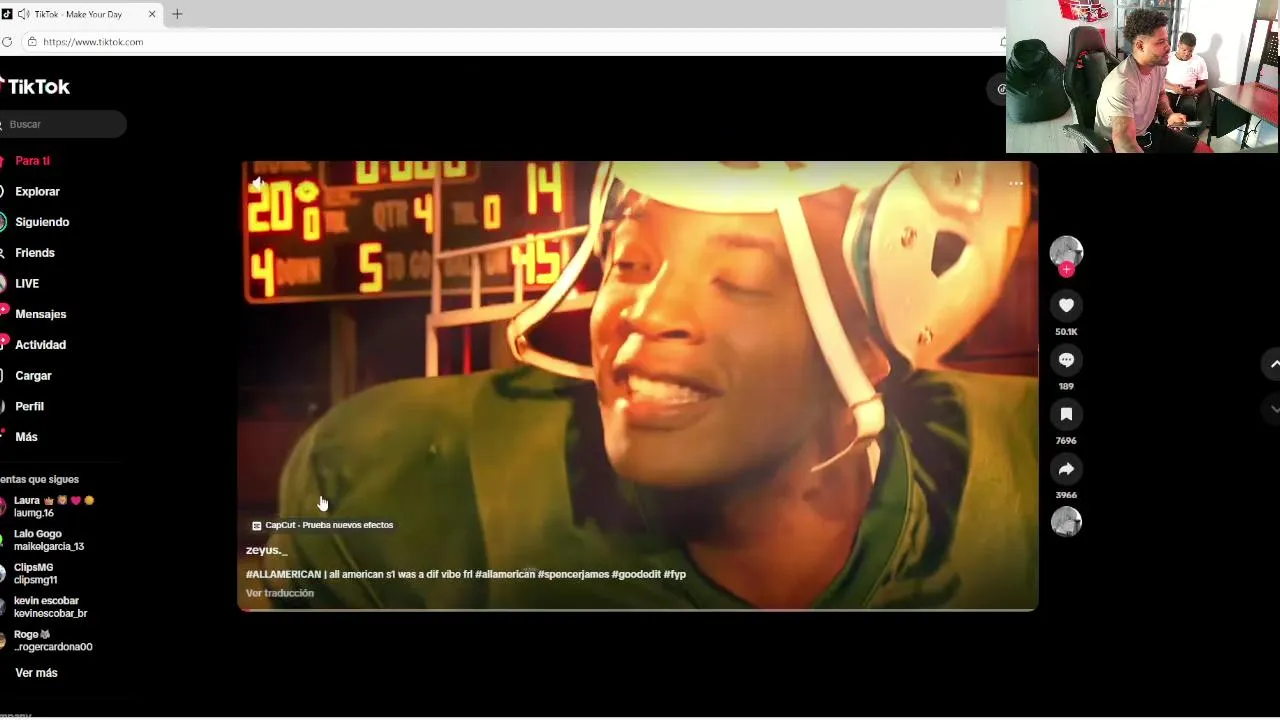Follow creator via red plus badge
Screen dimensions: 1280x720
click(1066, 270)
